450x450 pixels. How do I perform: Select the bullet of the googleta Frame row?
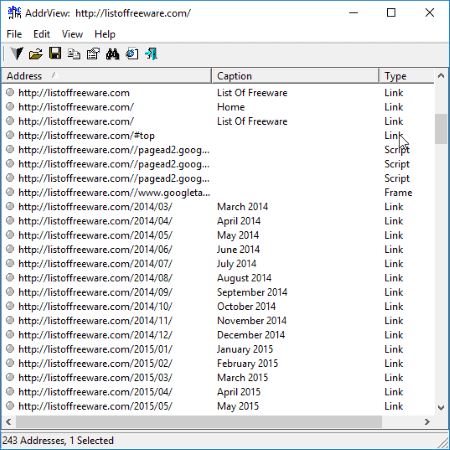[x=10, y=192]
